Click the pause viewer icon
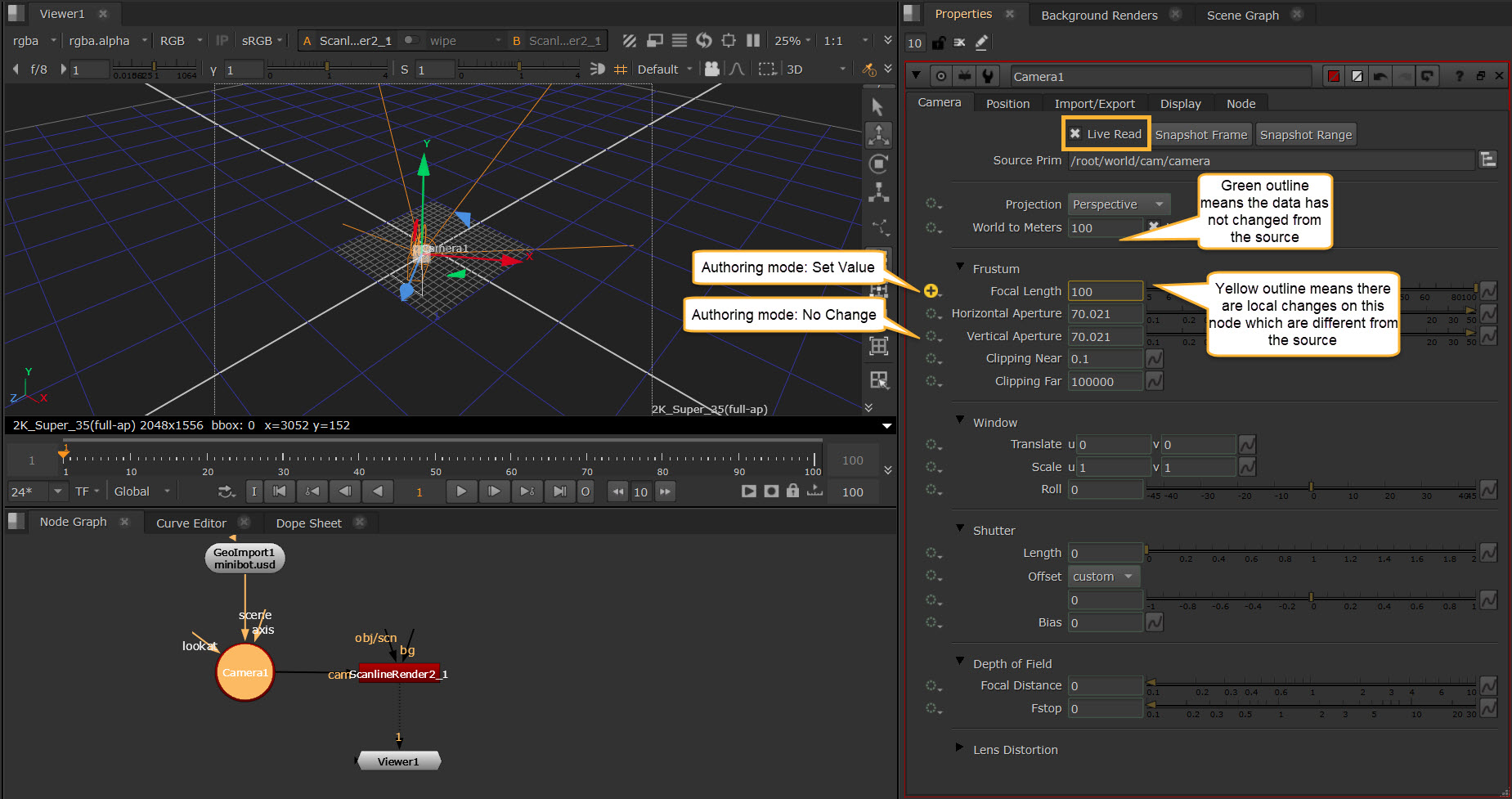Screen dimensions: 1512x799 pyautogui.click(x=753, y=40)
